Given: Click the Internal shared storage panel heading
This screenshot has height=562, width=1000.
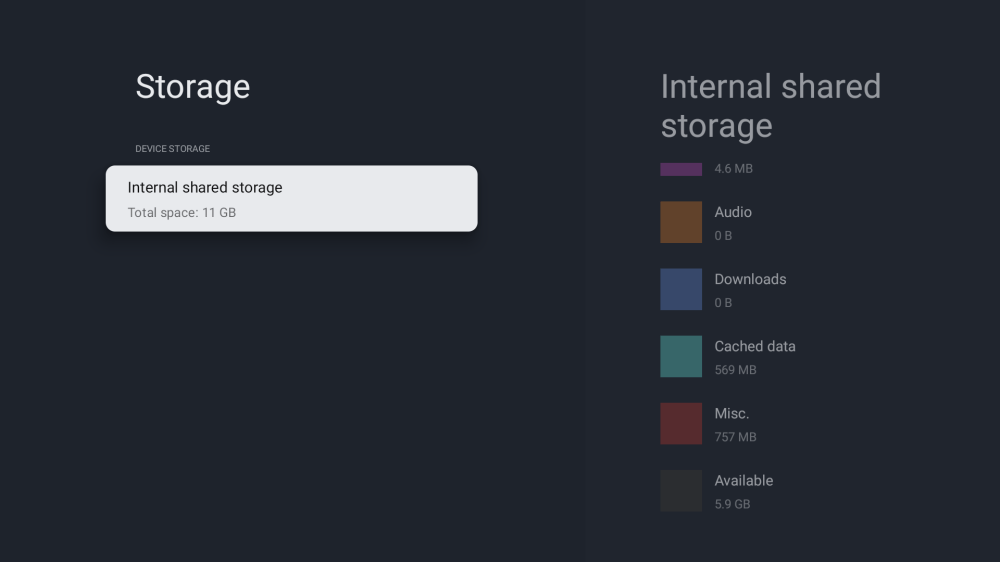Looking at the screenshot, I should [x=770, y=106].
